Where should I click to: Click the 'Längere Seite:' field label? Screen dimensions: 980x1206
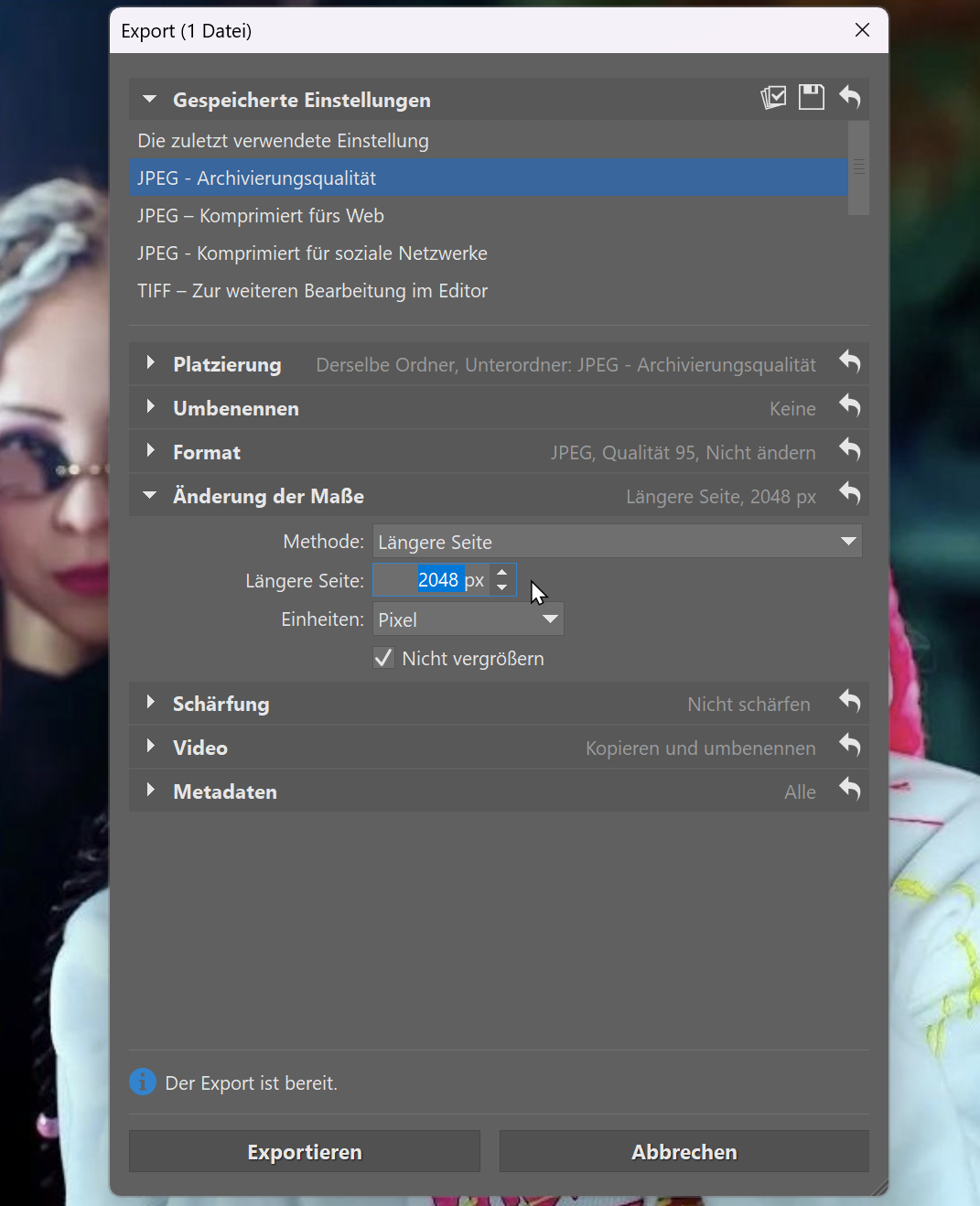[x=305, y=581]
